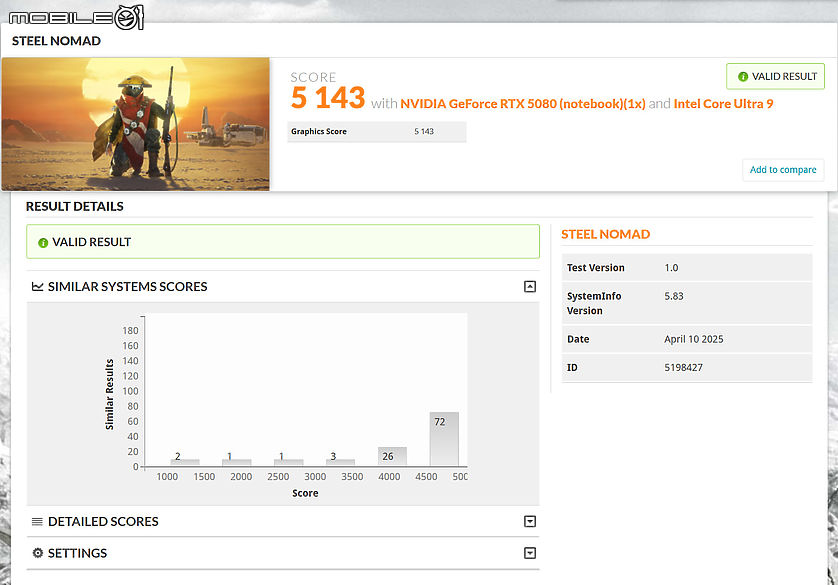Open the NVIDIA GeForce RTX 5080 (notebook) link

(x=523, y=104)
